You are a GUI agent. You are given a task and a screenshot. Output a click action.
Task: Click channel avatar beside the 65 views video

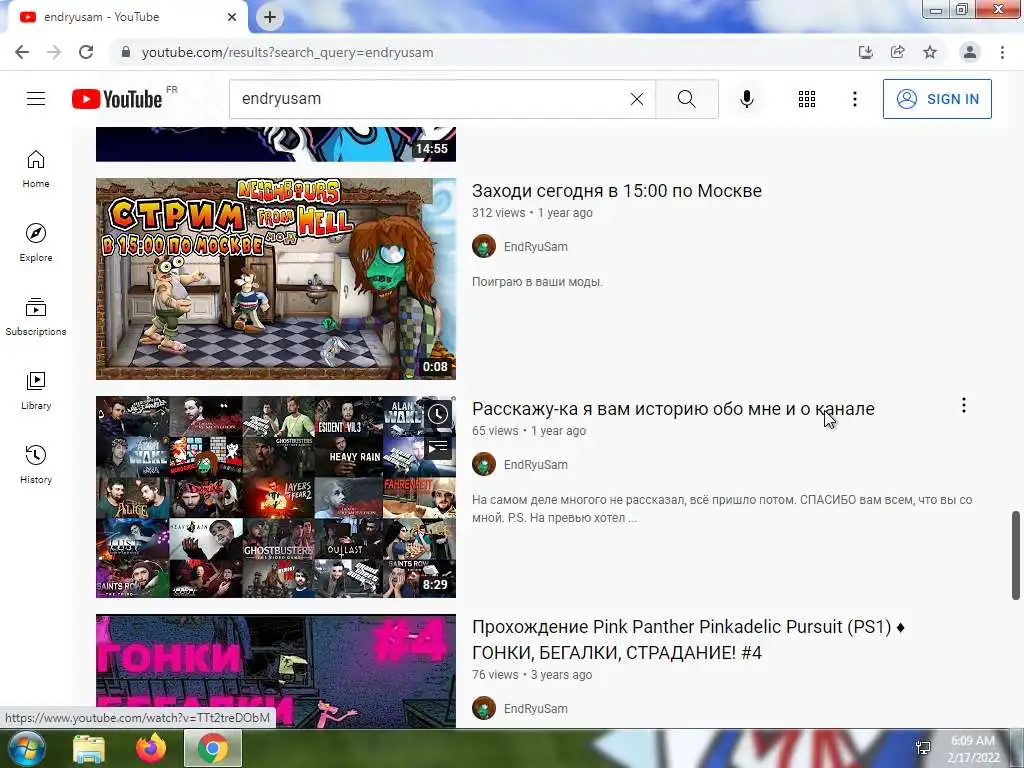pyautogui.click(x=484, y=464)
